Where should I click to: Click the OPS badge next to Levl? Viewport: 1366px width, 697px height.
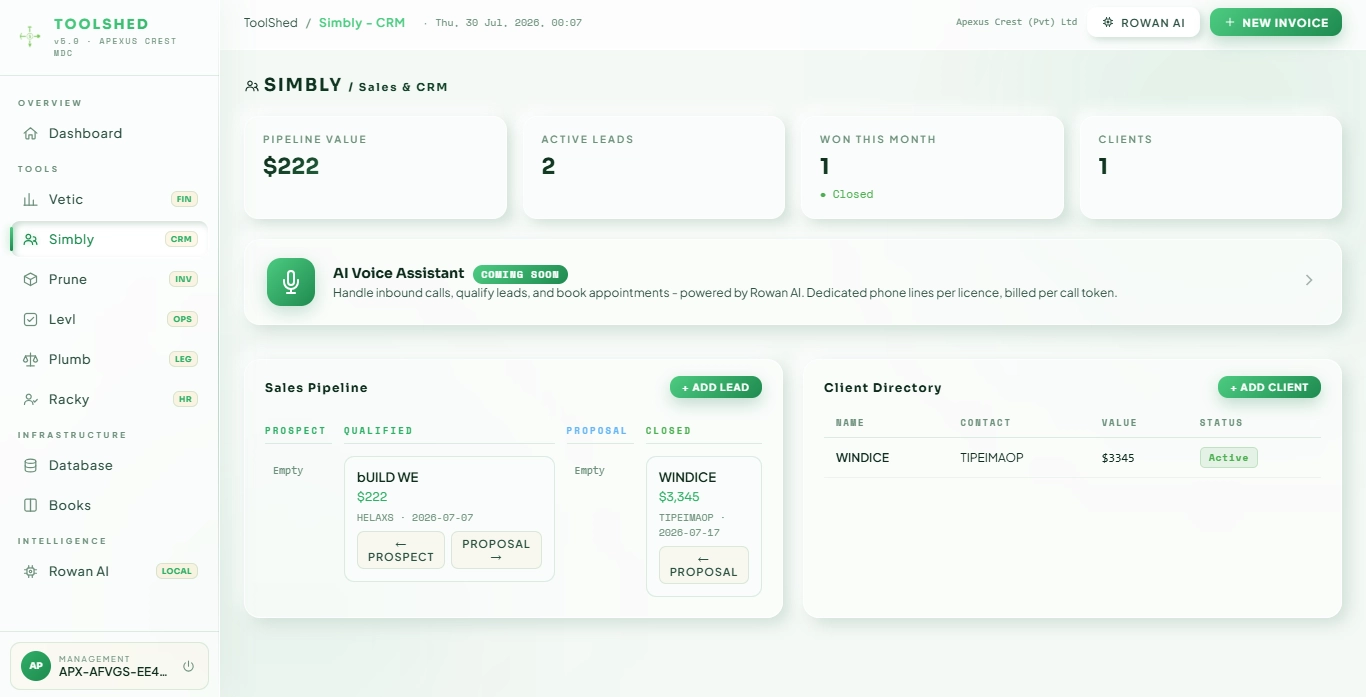click(182, 319)
